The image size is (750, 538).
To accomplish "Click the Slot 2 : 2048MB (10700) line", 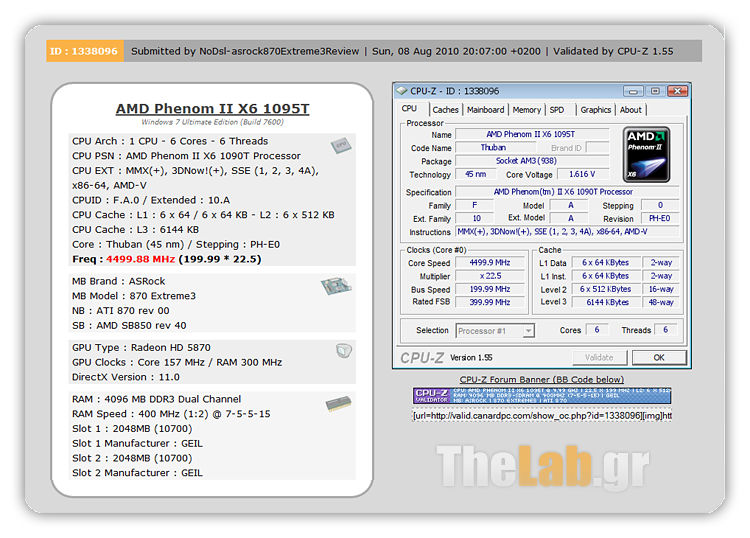I will [132, 458].
